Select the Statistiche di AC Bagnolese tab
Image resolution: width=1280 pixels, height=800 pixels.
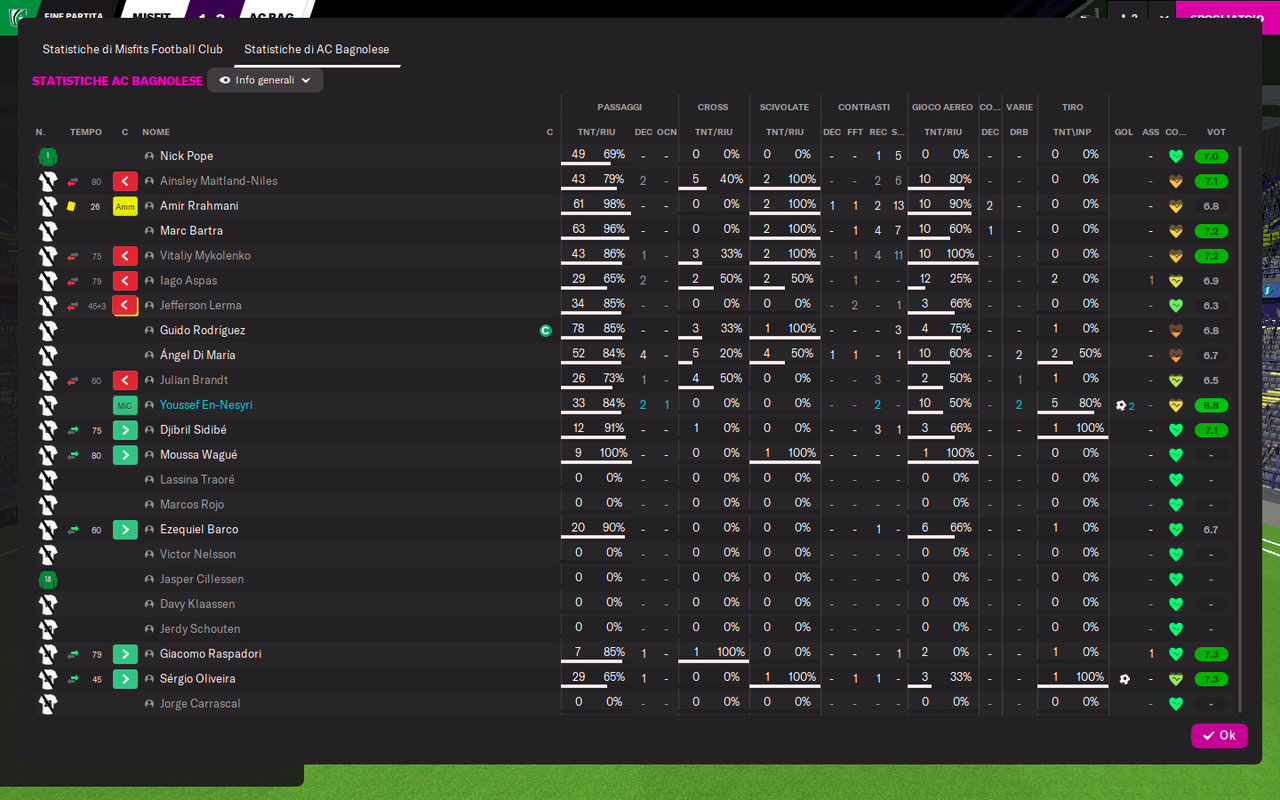(x=317, y=49)
